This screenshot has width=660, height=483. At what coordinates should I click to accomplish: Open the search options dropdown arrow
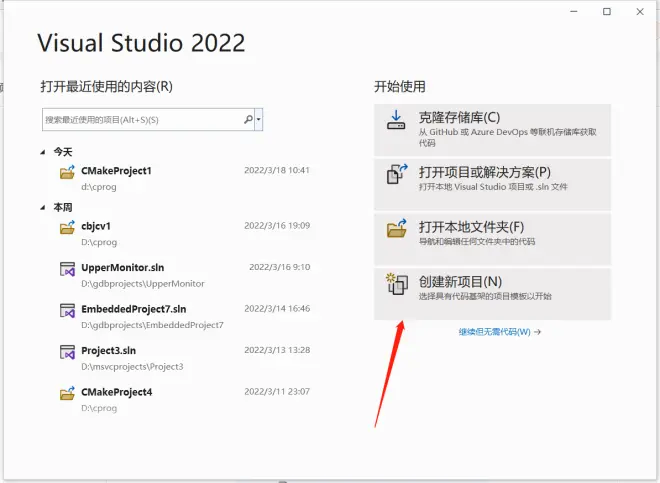(258, 120)
